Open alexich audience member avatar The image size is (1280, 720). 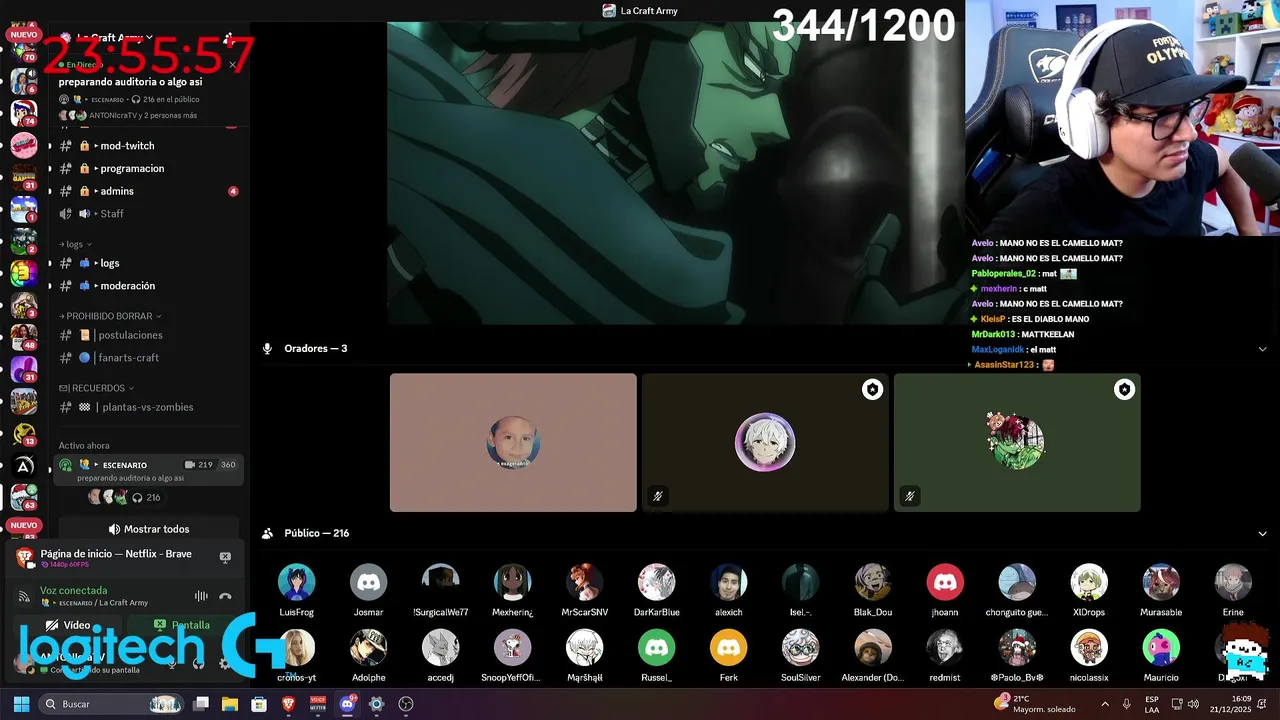point(728,582)
